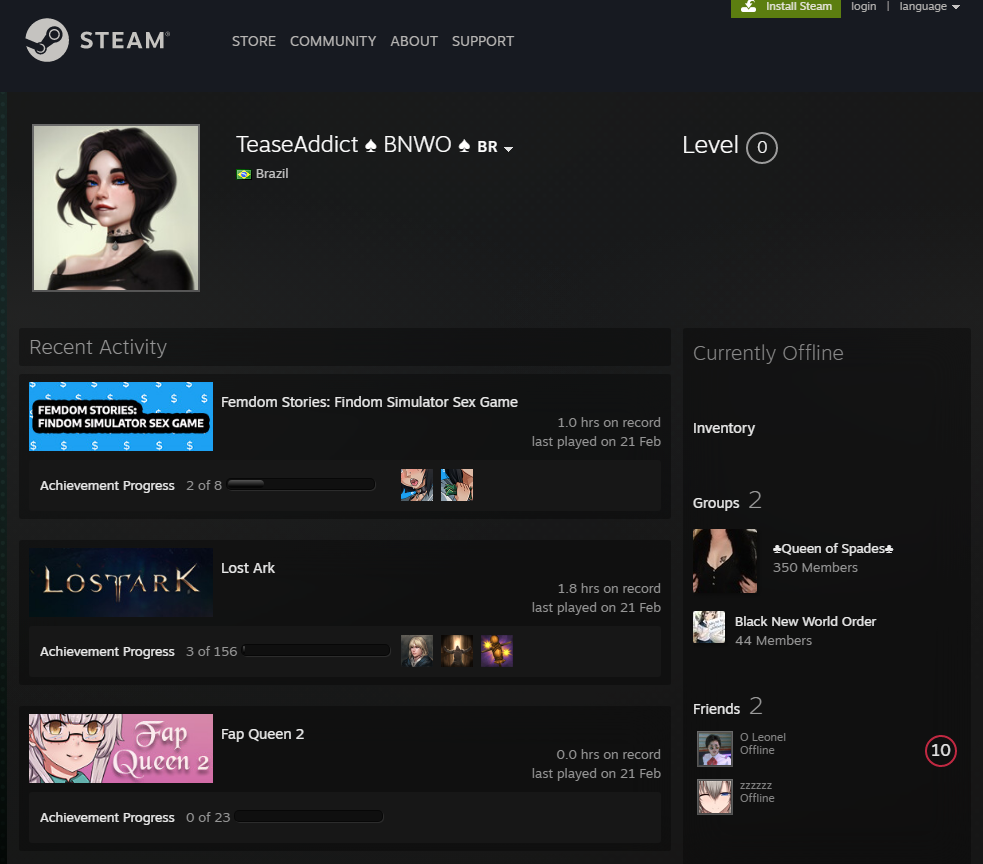
Task: Click the Fap Queen 2 achievement progress bar
Action: point(309,816)
